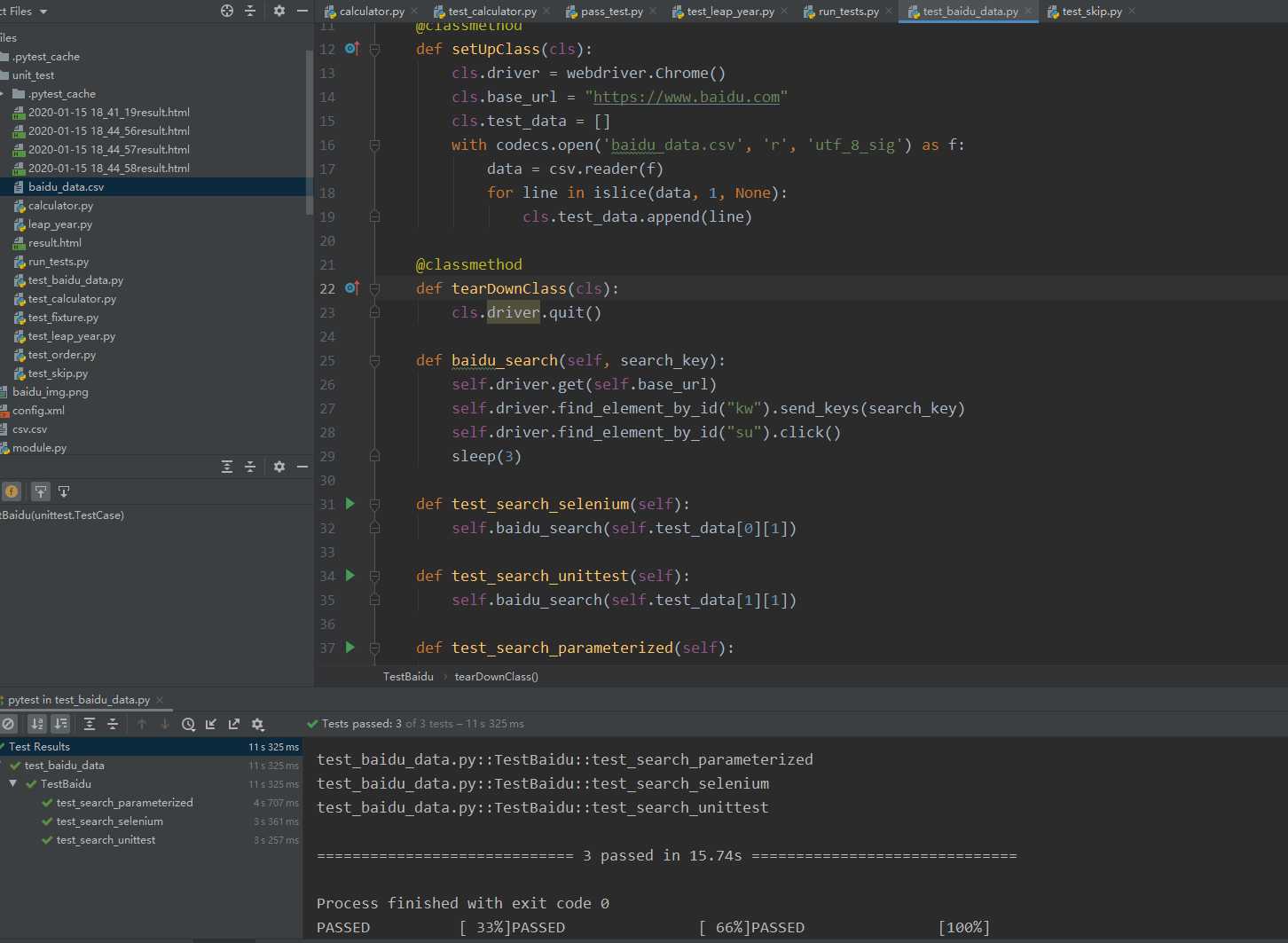Click line number 22 in the gutter
This screenshot has width=1288, height=943.
(327, 288)
